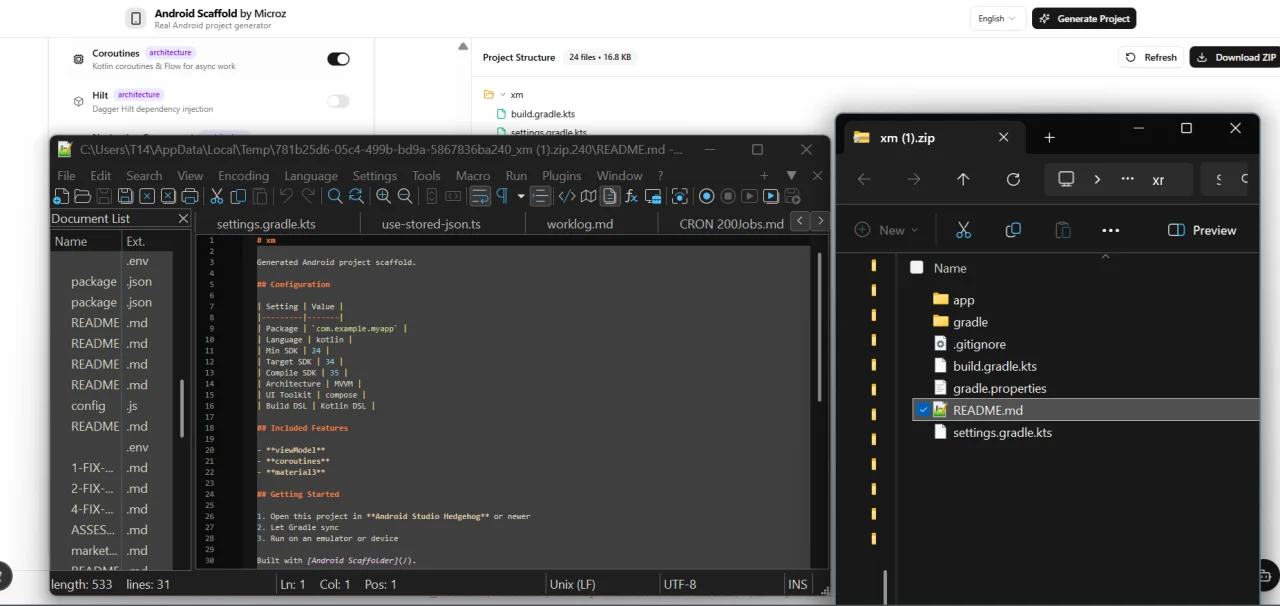Open Document Map icon in Notepad++ toolbar

588,196
